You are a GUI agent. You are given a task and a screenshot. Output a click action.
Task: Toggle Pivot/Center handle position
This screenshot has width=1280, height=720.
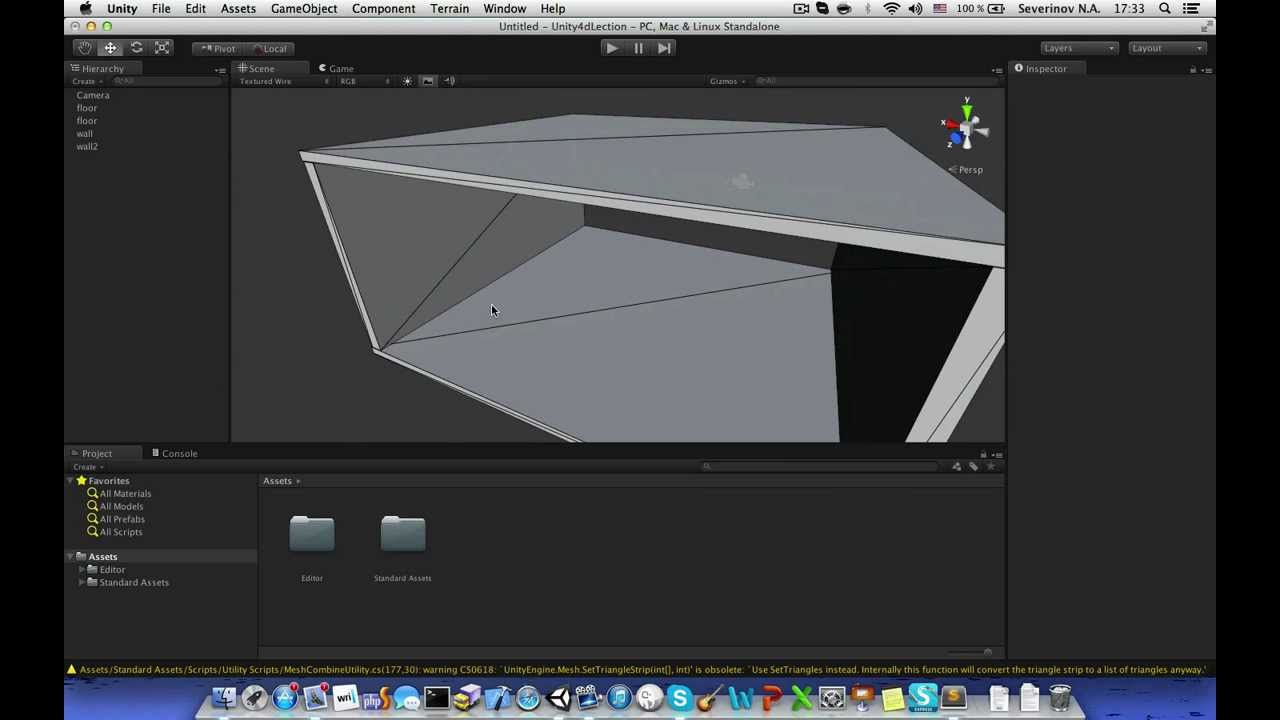click(218, 48)
